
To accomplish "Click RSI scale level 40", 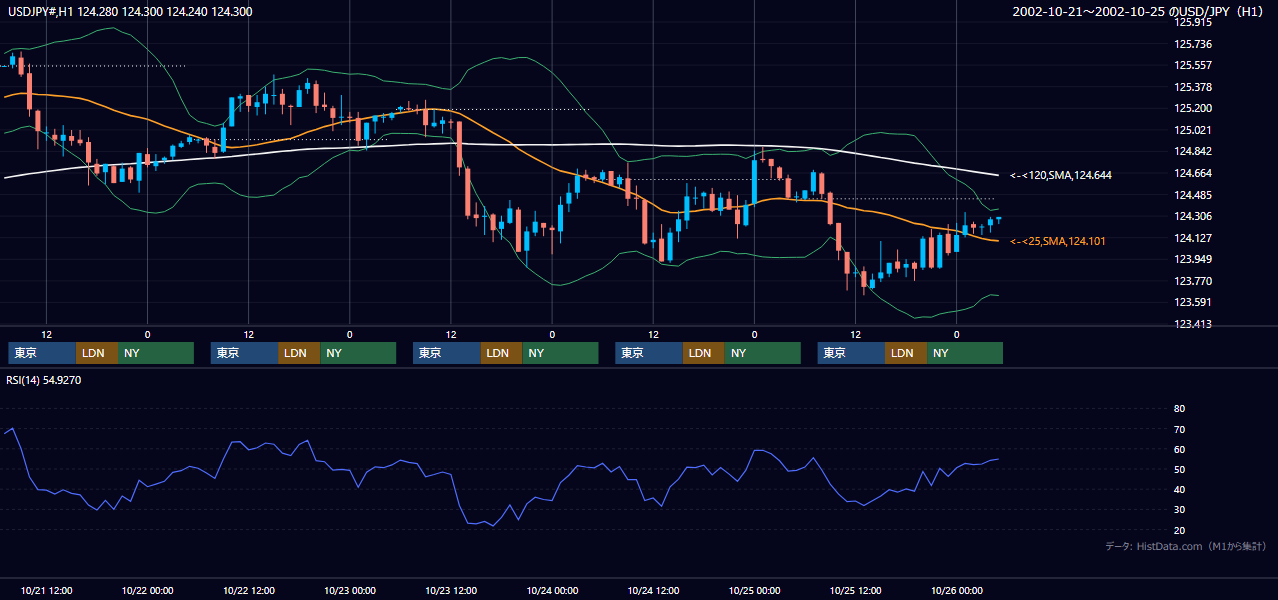I will click(1179, 489).
